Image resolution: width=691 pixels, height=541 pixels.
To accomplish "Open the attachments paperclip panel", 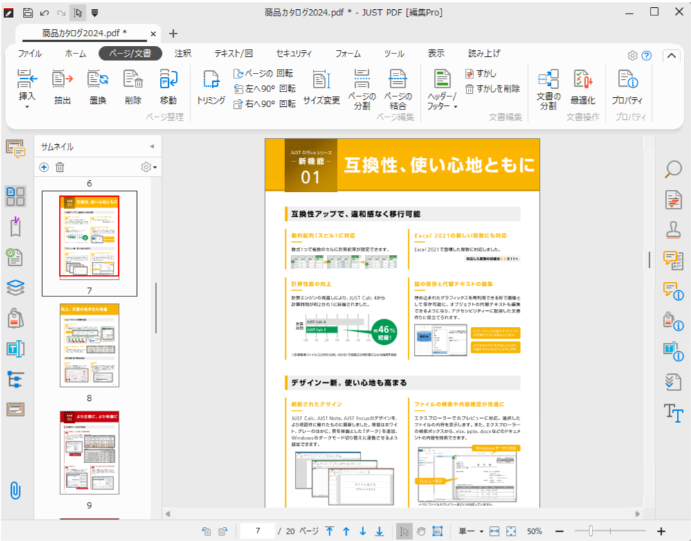I will 15,490.
